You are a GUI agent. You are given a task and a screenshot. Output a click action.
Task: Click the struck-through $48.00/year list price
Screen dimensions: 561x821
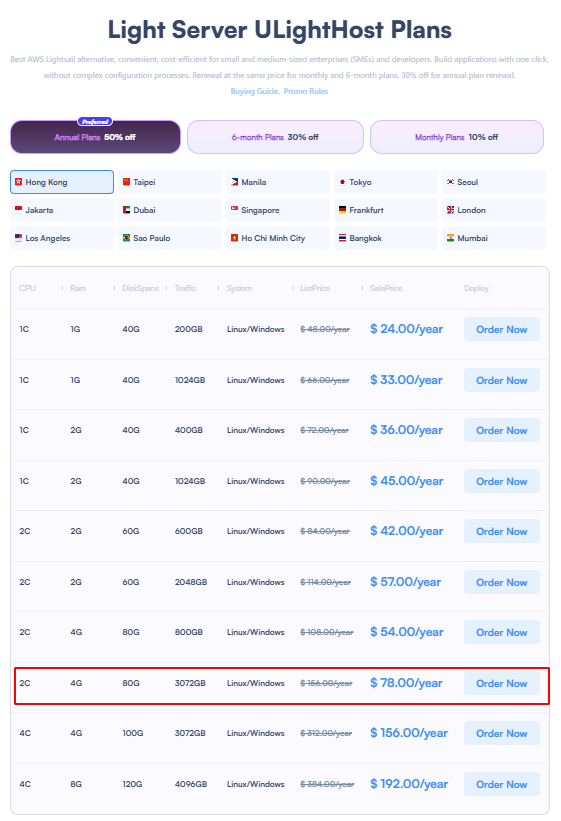(325, 329)
